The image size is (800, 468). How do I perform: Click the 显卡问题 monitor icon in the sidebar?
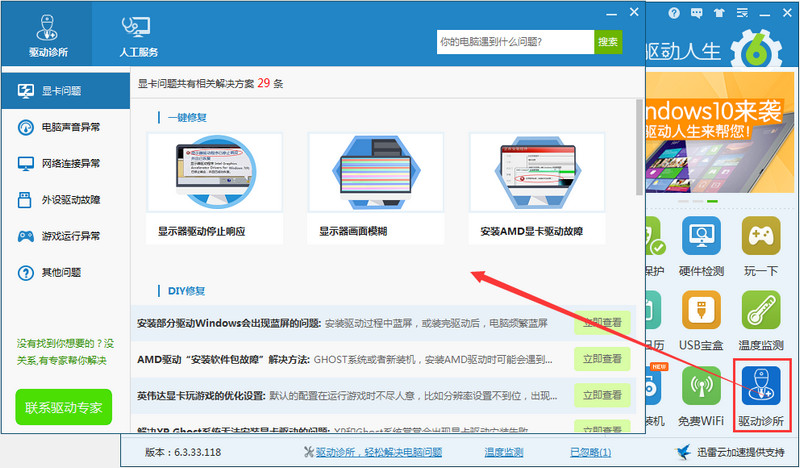point(26,91)
